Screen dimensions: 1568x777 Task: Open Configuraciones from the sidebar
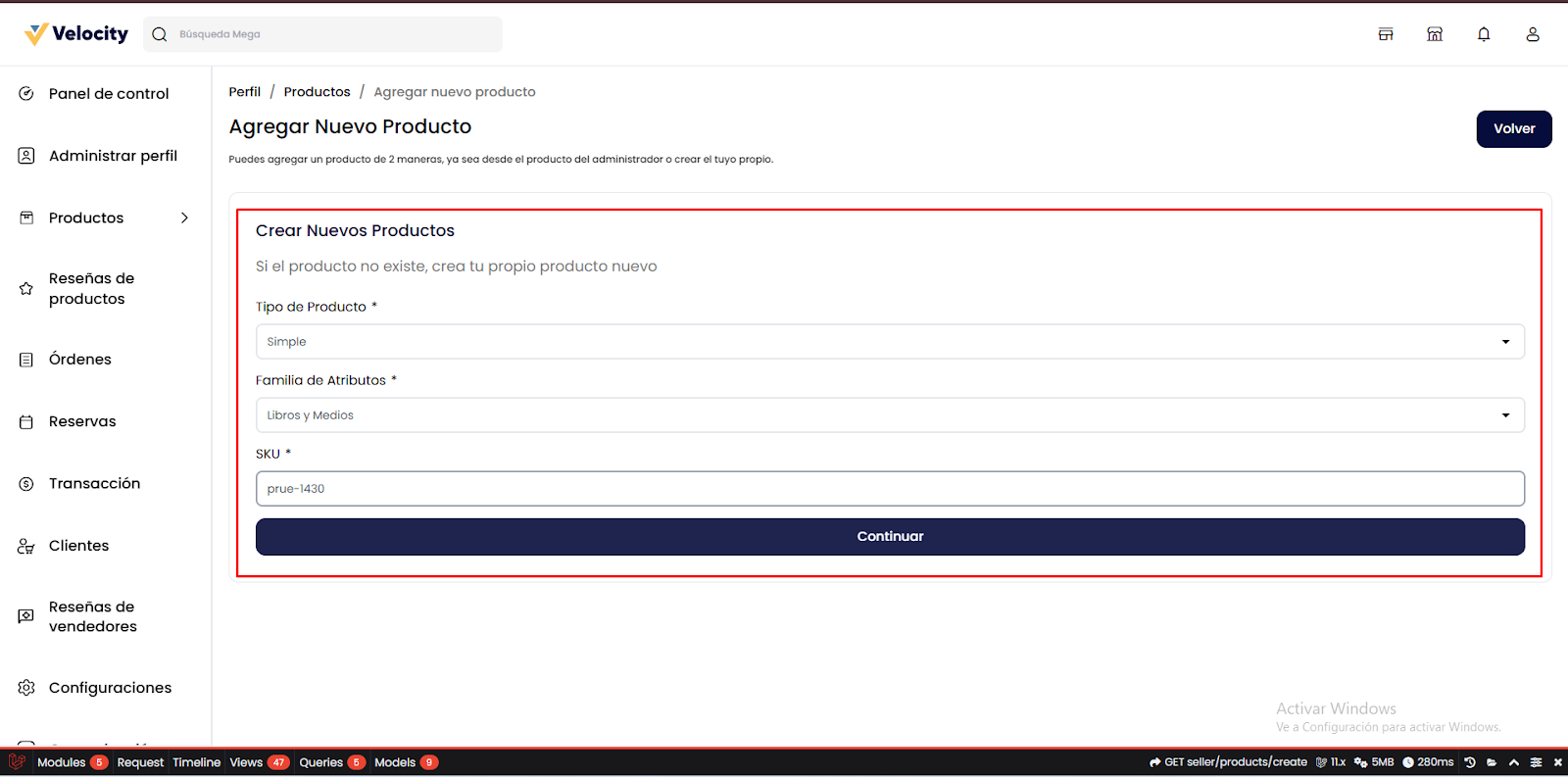110,688
